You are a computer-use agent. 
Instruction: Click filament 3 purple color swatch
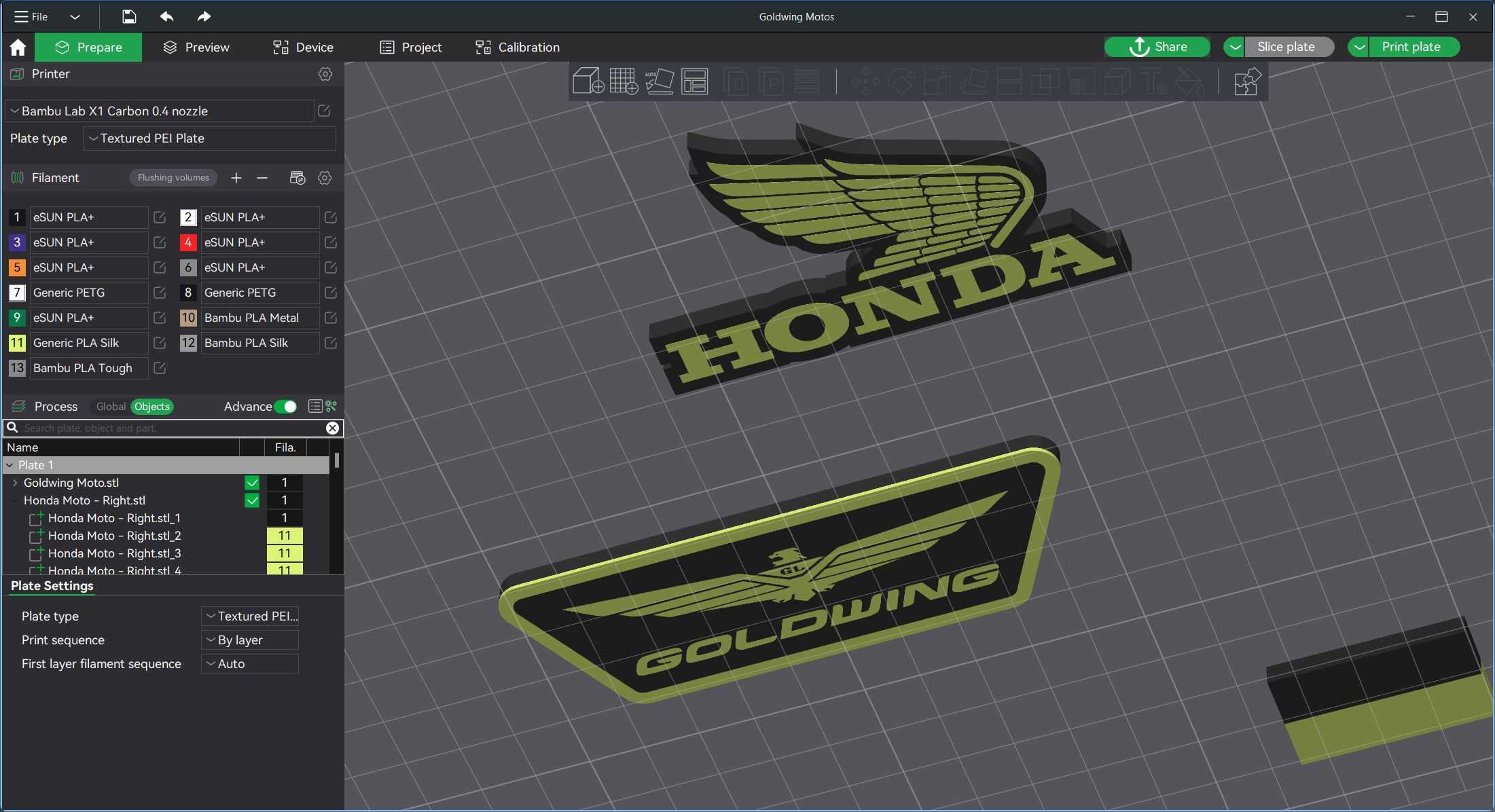(17, 242)
